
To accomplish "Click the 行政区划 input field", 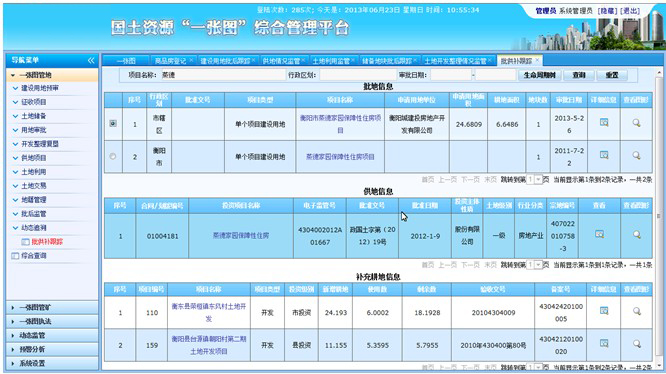I will coord(358,75).
